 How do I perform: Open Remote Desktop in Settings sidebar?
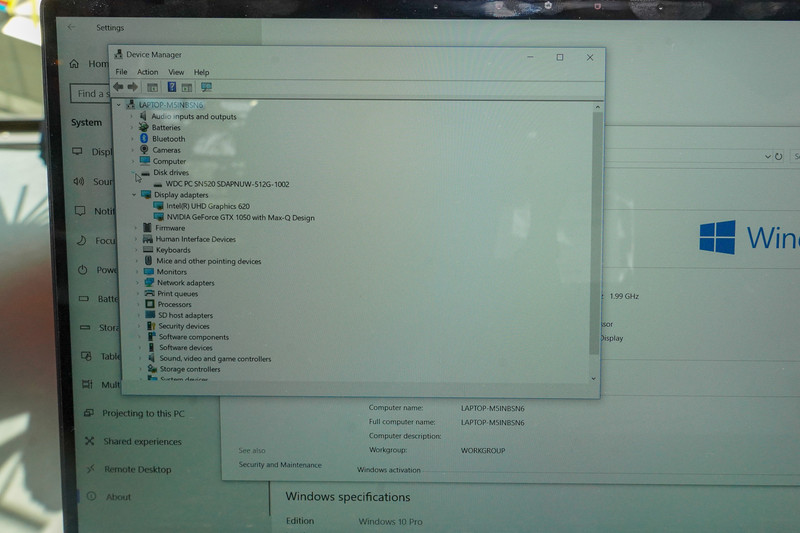pyautogui.click(x=138, y=469)
